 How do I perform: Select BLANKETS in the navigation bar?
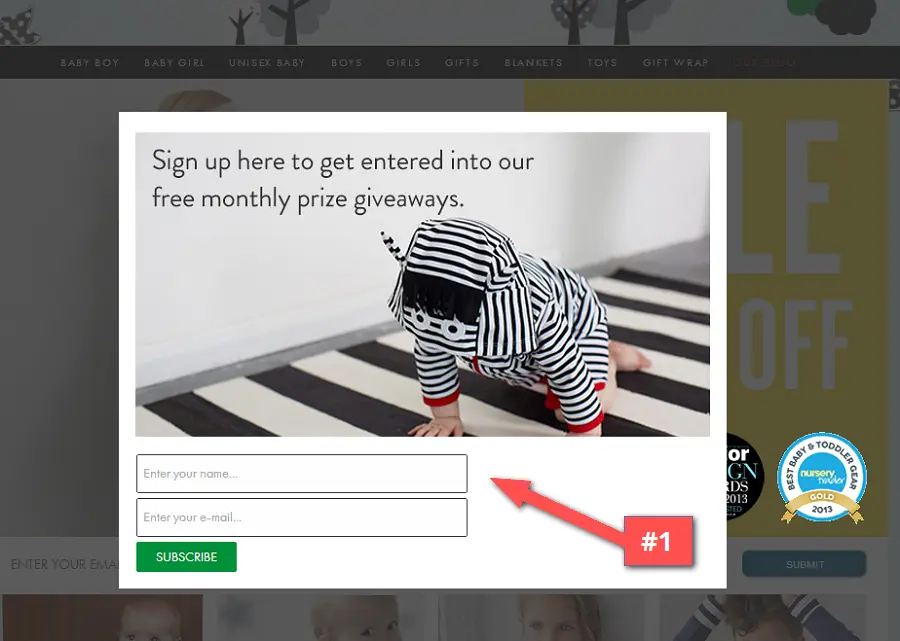pos(533,63)
